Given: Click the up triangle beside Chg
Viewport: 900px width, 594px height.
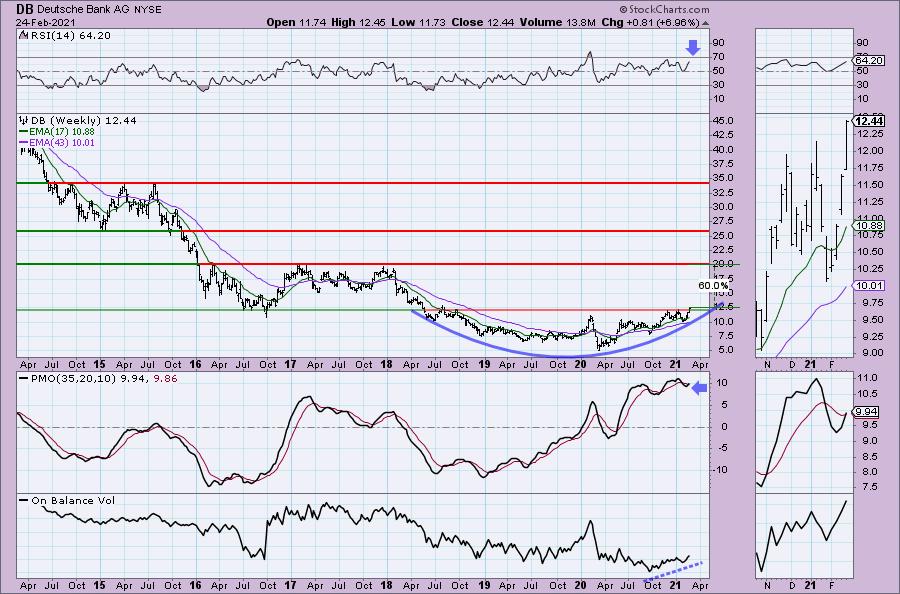Looking at the screenshot, I should (706, 23).
